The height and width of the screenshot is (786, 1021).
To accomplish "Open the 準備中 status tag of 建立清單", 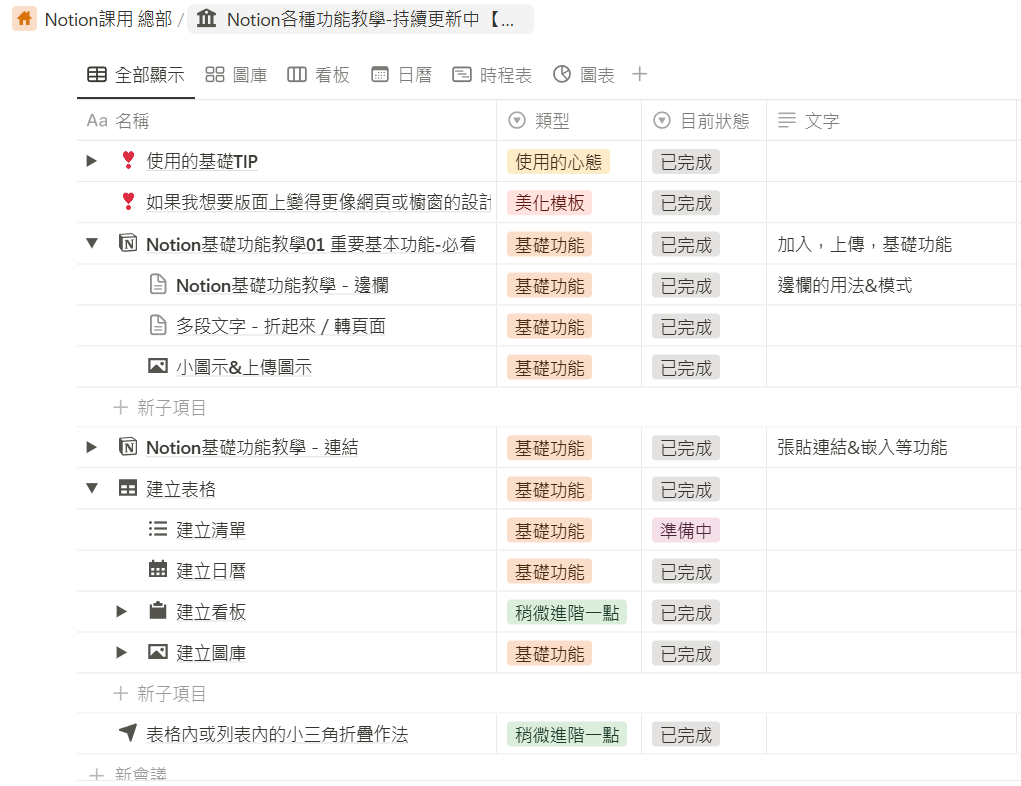I will point(686,531).
